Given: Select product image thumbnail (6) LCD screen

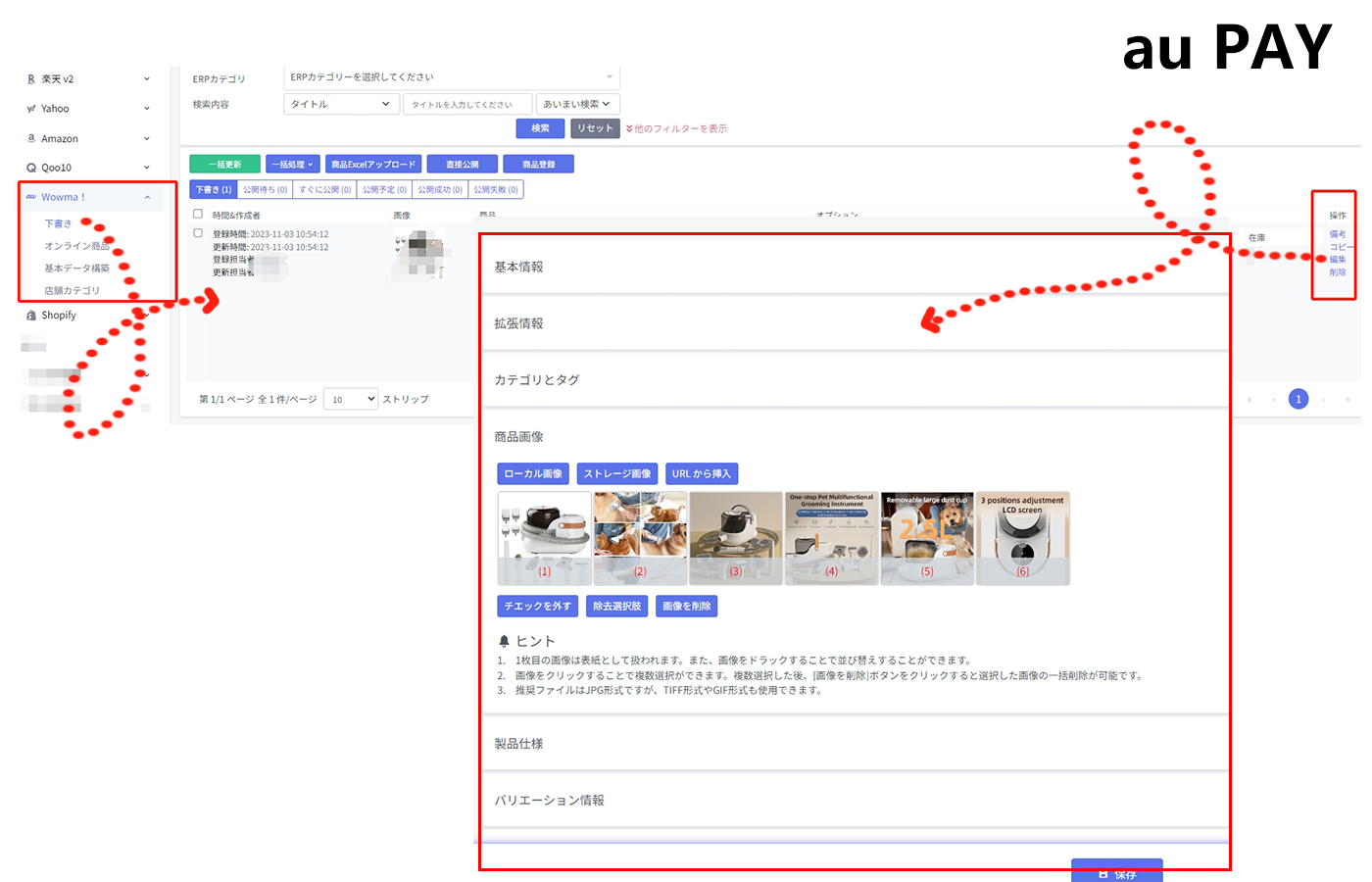Looking at the screenshot, I should tap(1023, 539).
